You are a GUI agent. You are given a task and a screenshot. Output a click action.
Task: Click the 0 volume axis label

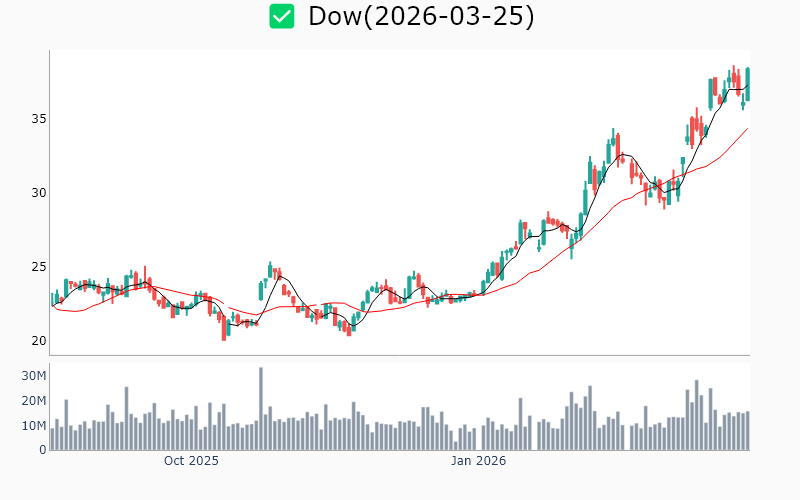pos(43,450)
